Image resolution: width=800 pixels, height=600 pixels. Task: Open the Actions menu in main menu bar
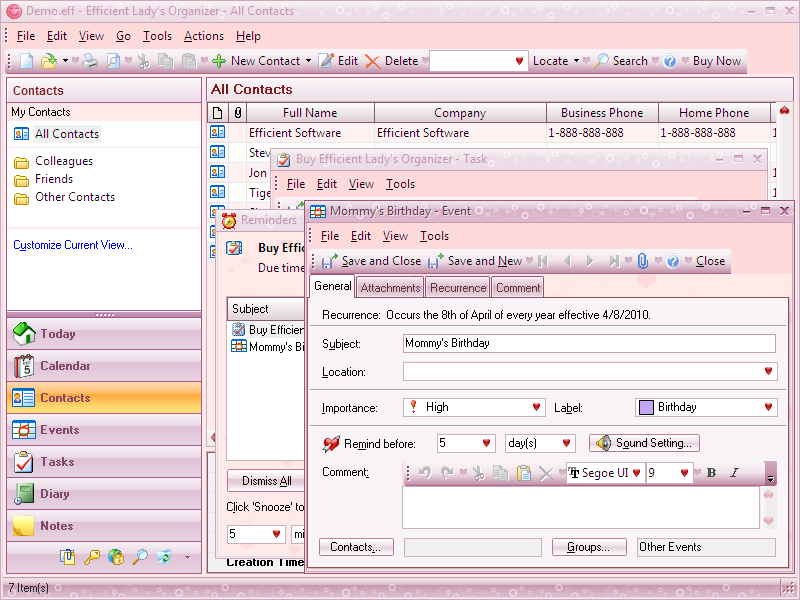click(x=204, y=36)
